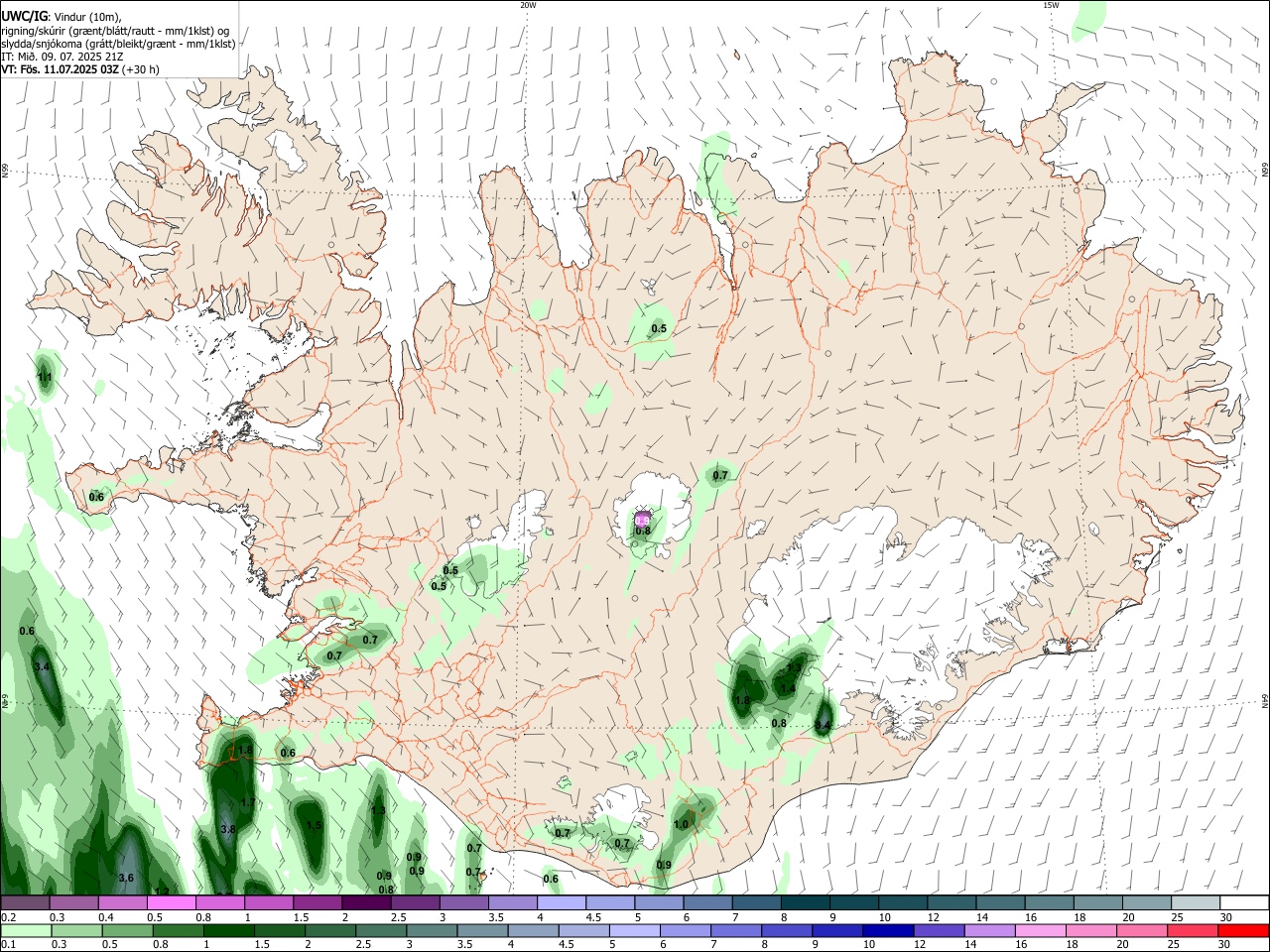Click the 'slydda/snjókoma' header line
The width and height of the screenshot is (1270, 952).
pyautogui.click(x=118, y=44)
